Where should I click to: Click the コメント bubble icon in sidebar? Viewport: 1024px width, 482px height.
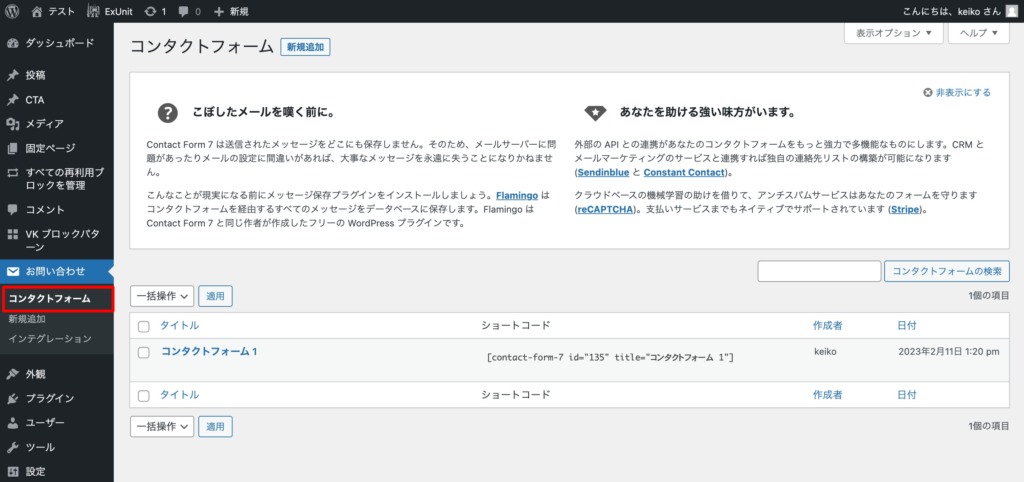pyautogui.click(x=12, y=210)
